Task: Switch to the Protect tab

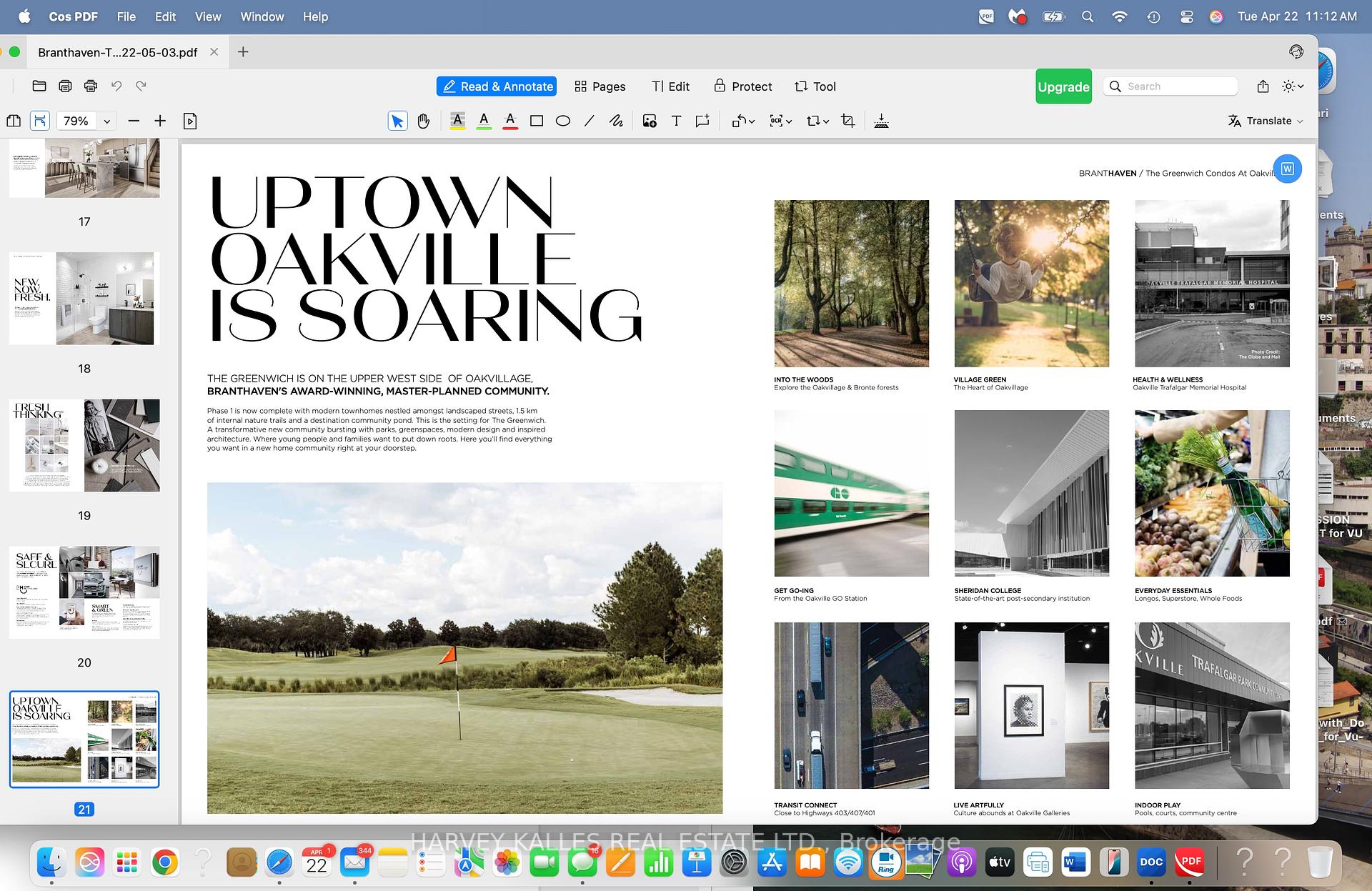Action: [743, 86]
